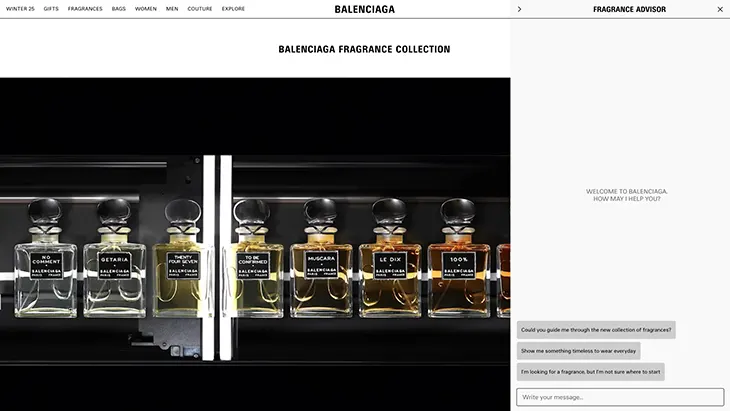
Task: Open the Fragrances menu
Action: pos(85,9)
